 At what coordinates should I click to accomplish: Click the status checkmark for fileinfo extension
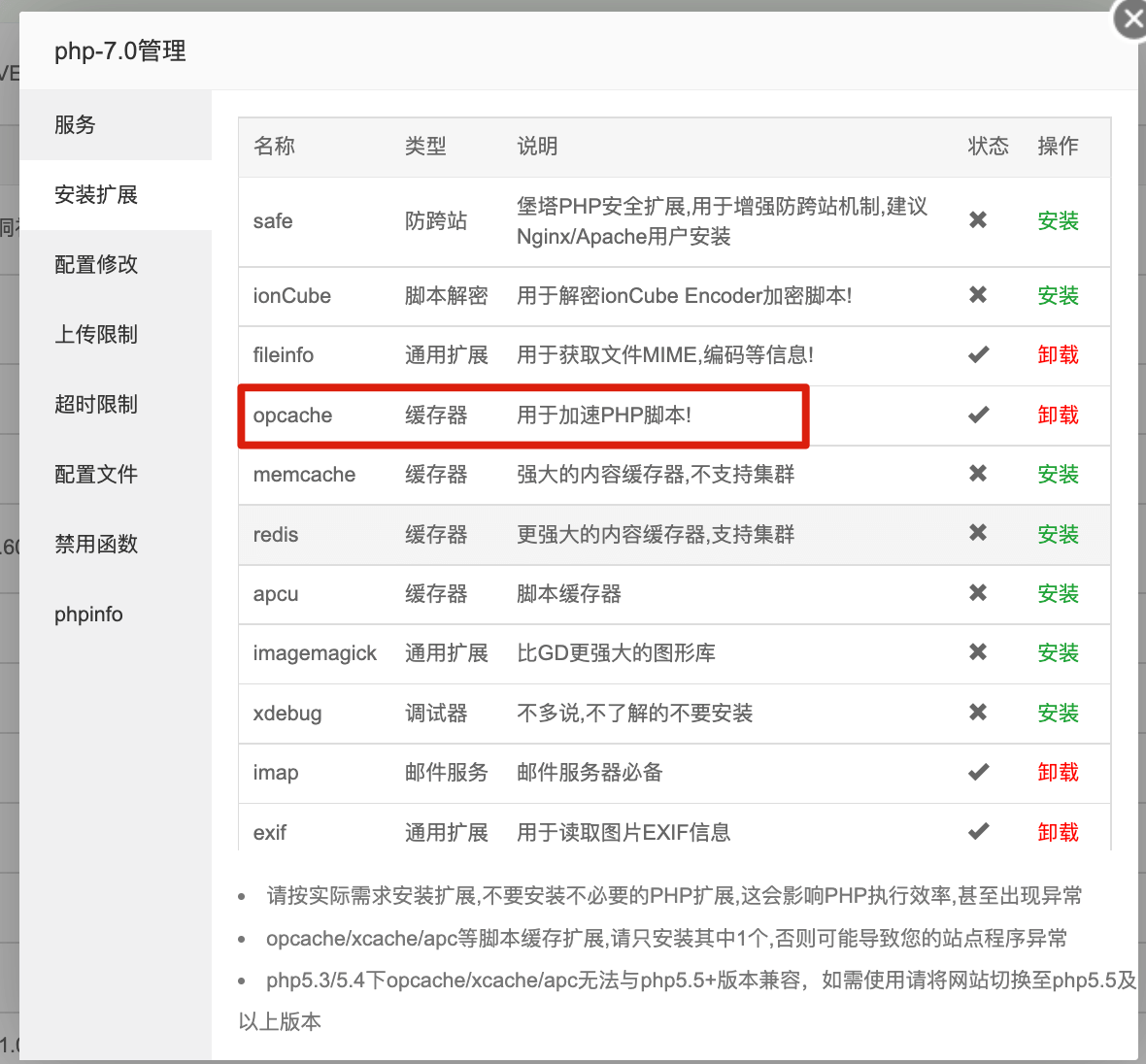pos(978,355)
